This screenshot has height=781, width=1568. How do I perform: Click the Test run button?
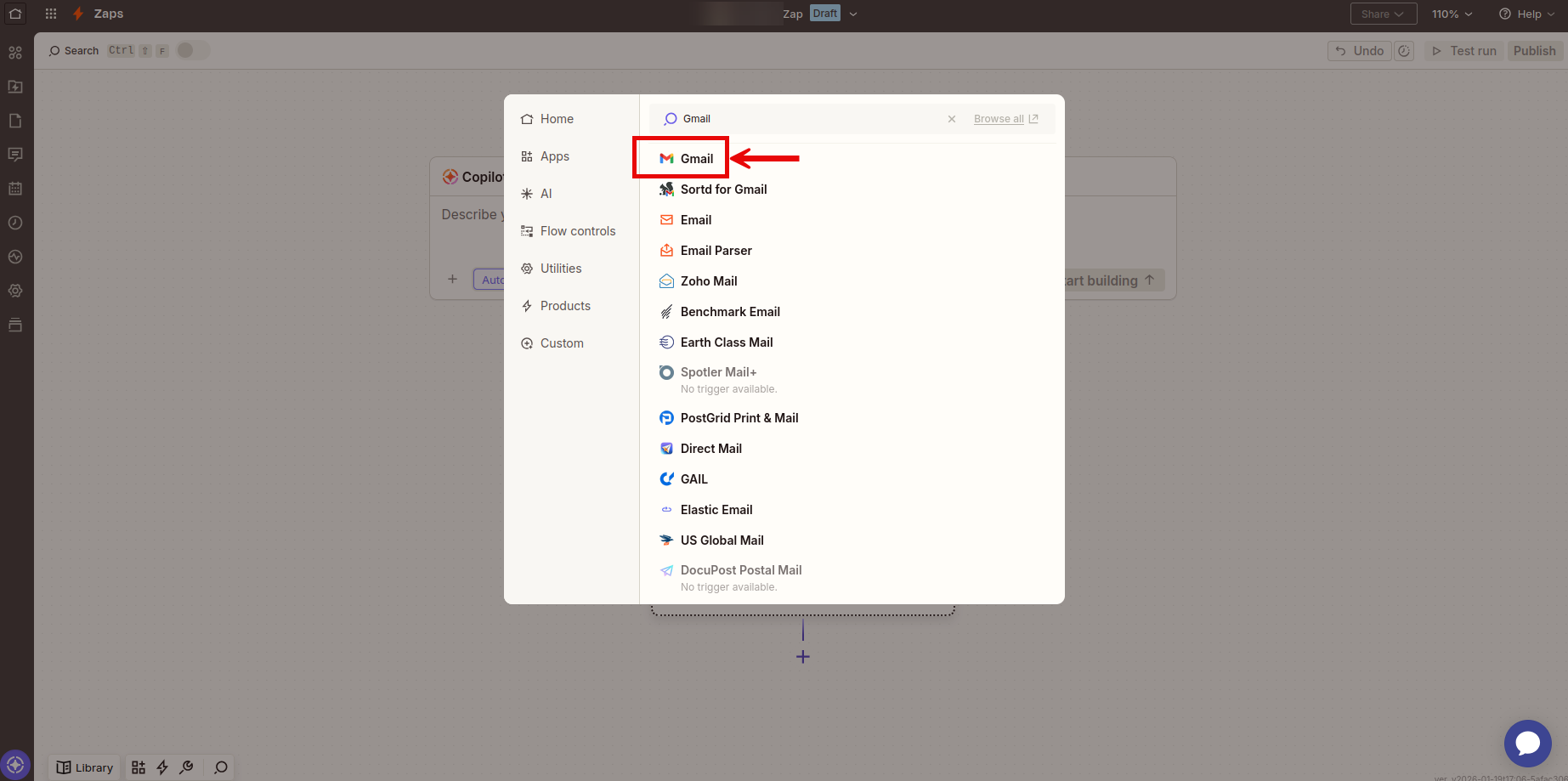point(1463,51)
